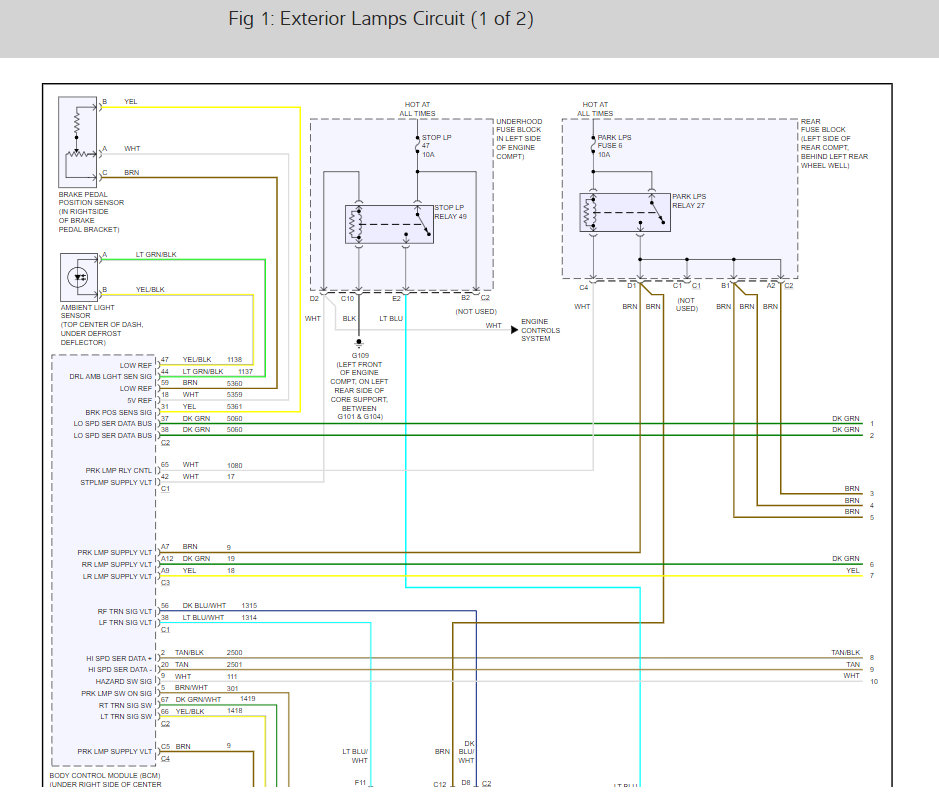Click the 'RT TRN SIG SW' pin label
The image size is (939, 807).
[126, 705]
